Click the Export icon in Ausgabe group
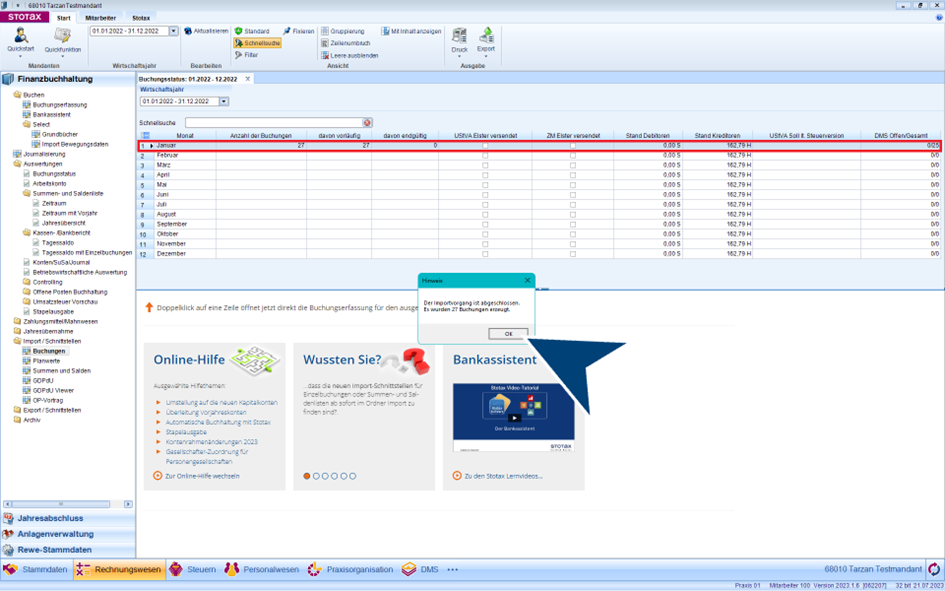 point(486,38)
